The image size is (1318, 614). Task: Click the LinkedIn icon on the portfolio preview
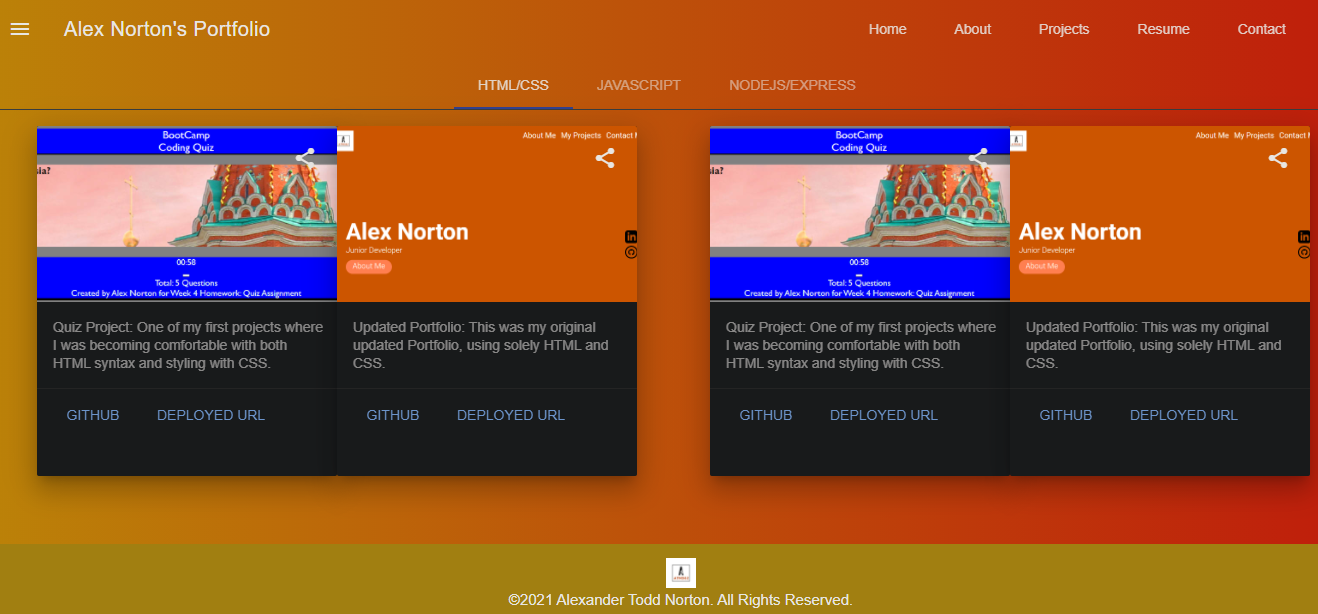coord(630,236)
